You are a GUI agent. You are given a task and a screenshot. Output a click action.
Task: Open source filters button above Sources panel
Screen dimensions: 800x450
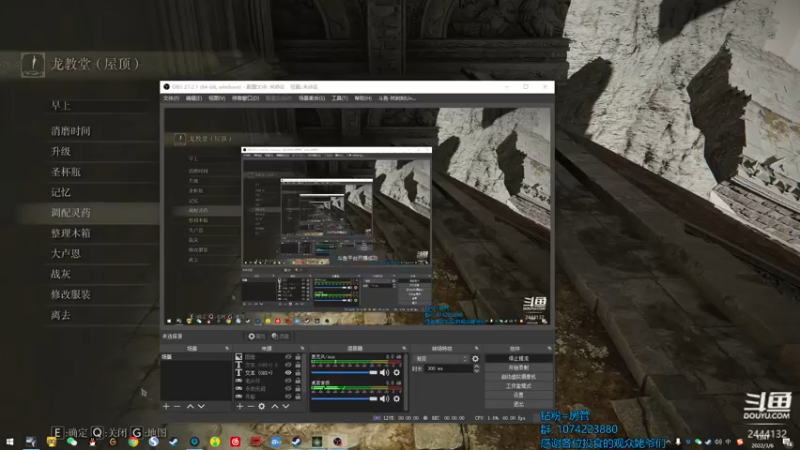pyautogui.click(x=281, y=337)
